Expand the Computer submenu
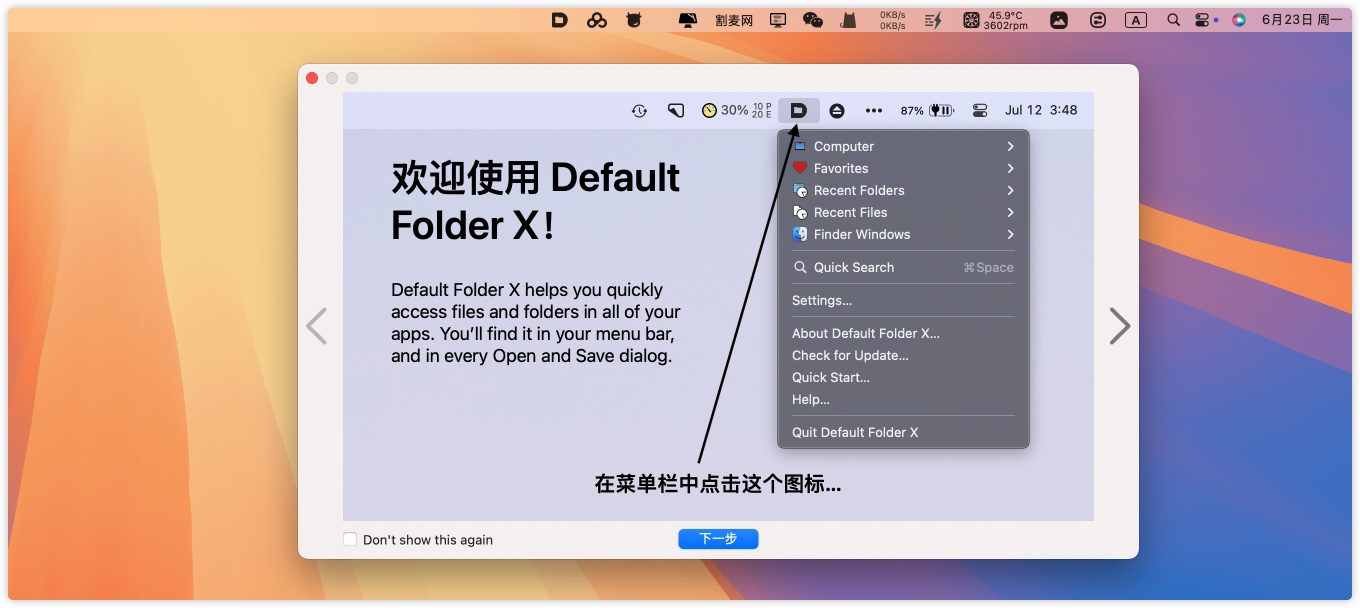Image resolution: width=1360 pixels, height=608 pixels. pyautogui.click(x=903, y=146)
